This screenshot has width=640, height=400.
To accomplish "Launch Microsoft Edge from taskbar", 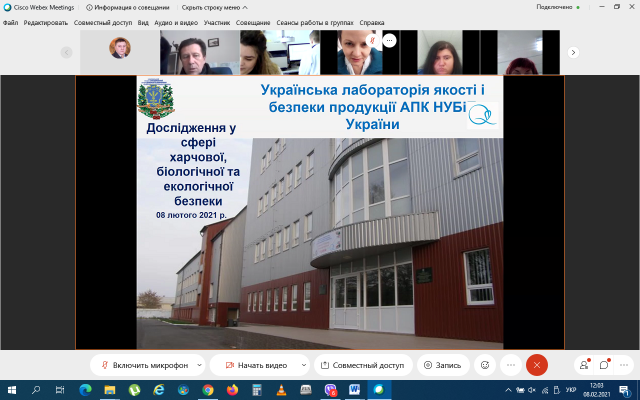I will click(85, 390).
